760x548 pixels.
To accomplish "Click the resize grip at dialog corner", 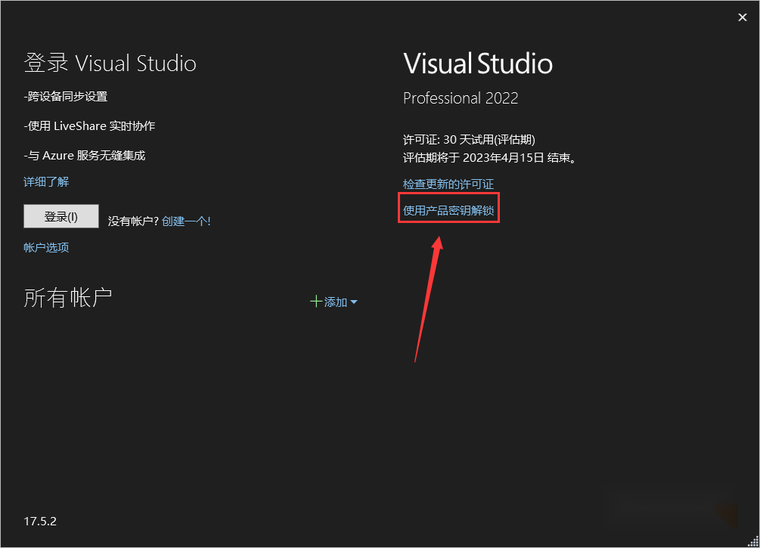I will point(754,542).
